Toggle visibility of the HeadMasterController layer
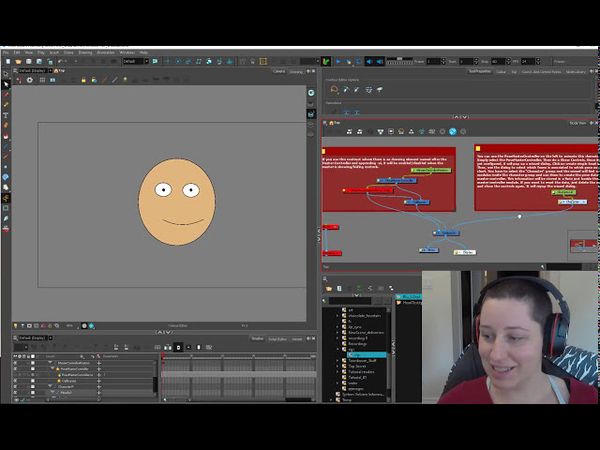This screenshot has width=600, height=450. [15, 369]
